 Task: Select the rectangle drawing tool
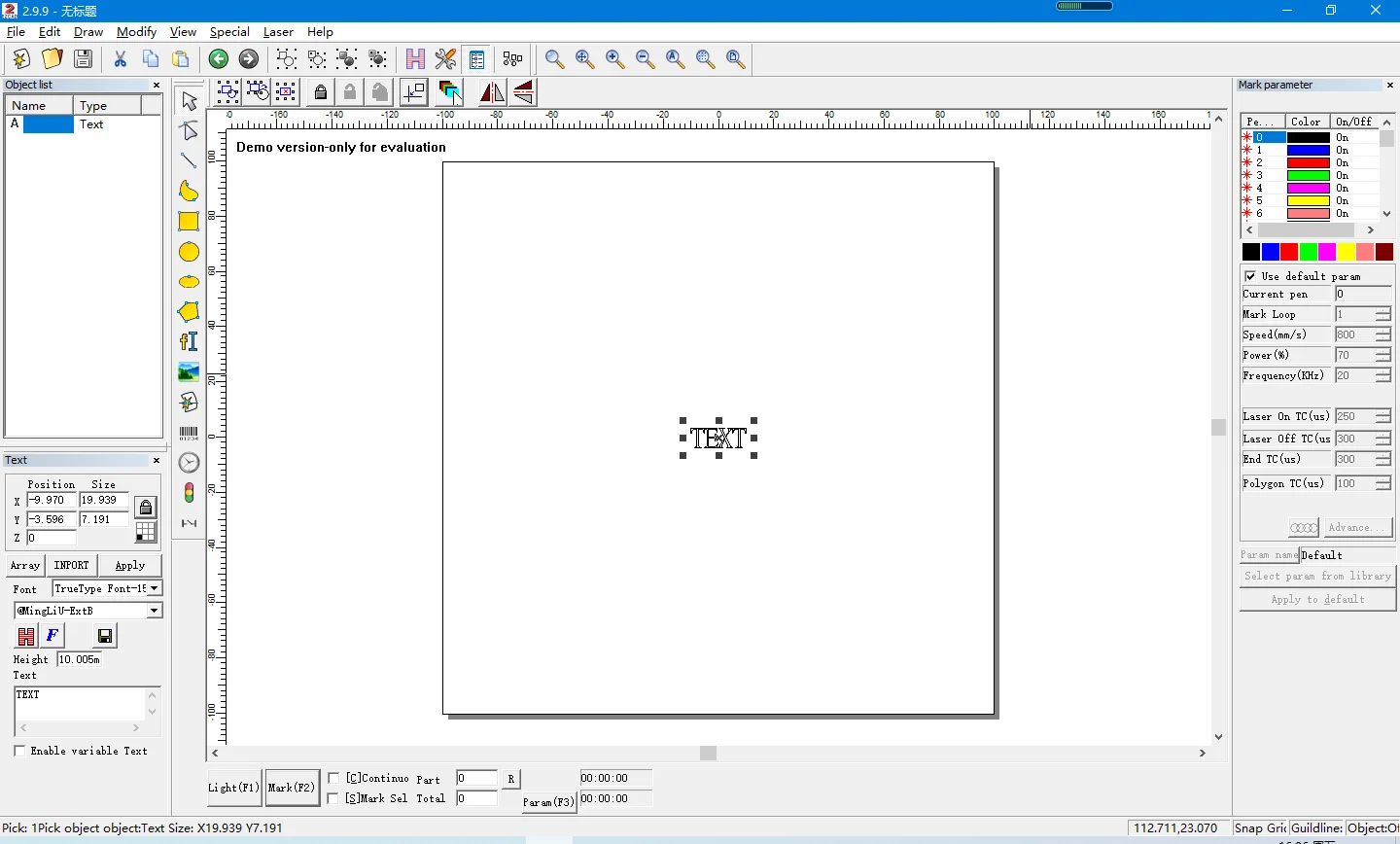point(189,222)
